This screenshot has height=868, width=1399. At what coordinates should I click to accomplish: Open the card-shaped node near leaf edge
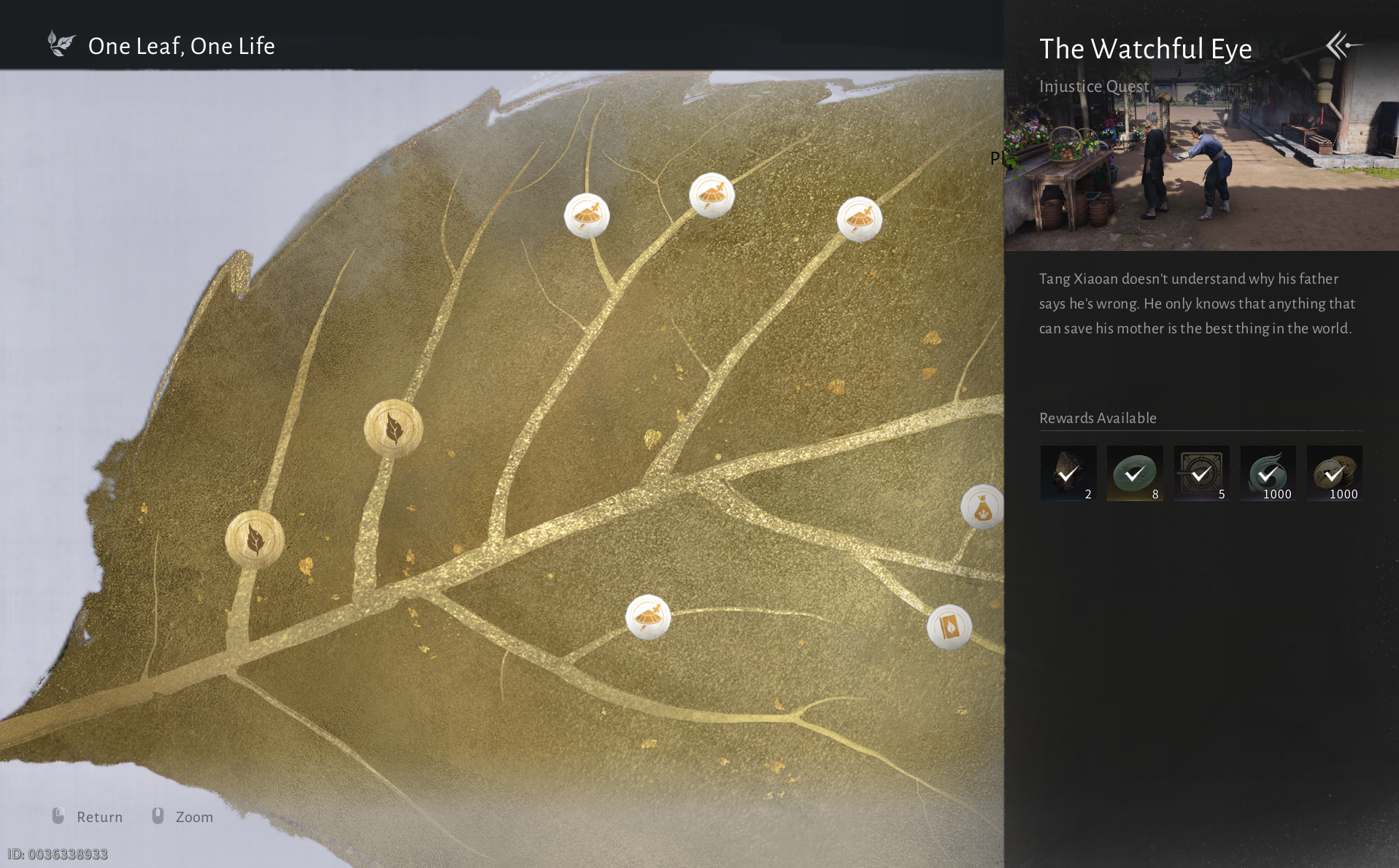click(x=949, y=627)
